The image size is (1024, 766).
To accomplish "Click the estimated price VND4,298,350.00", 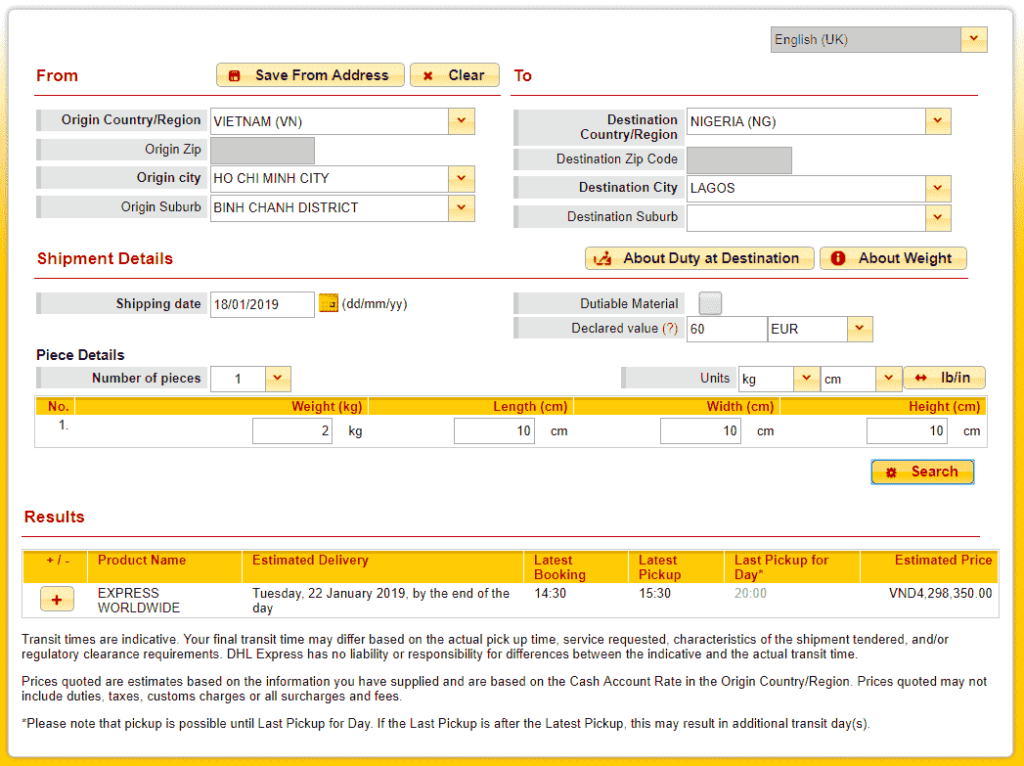I will coord(940,593).
